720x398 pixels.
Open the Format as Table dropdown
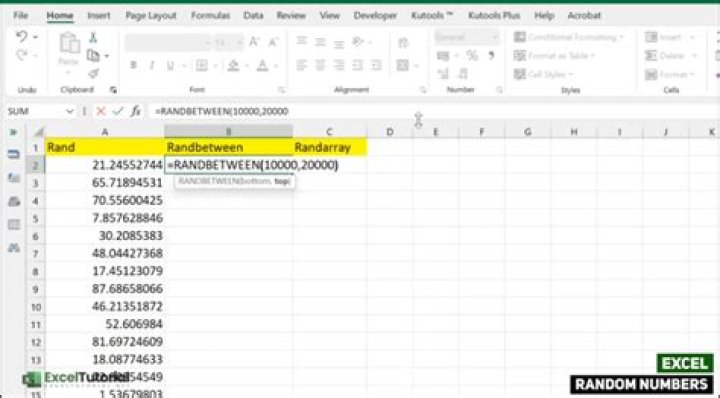554,56
